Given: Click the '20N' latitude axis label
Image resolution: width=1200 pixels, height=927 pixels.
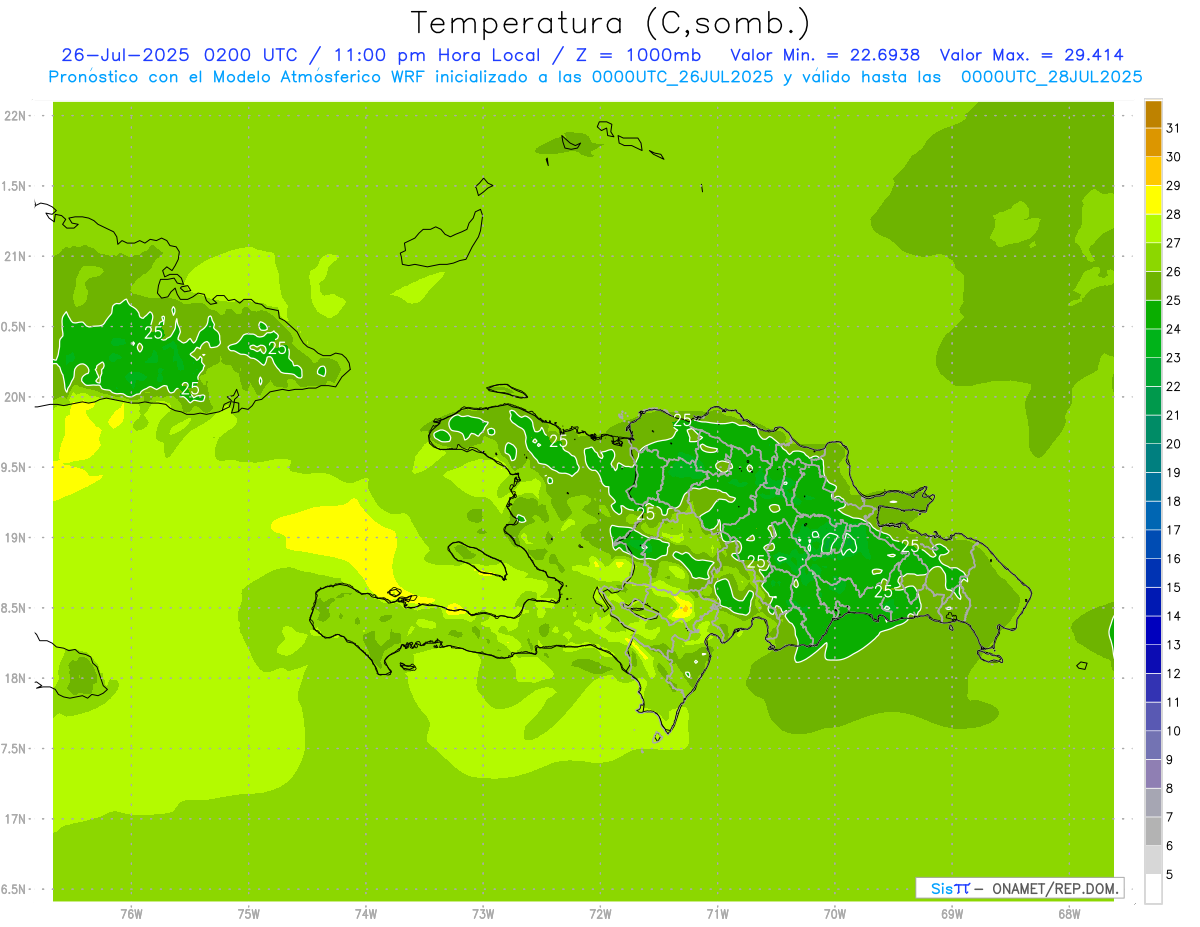Looking at the screenshot, I should tap(15, 397).
